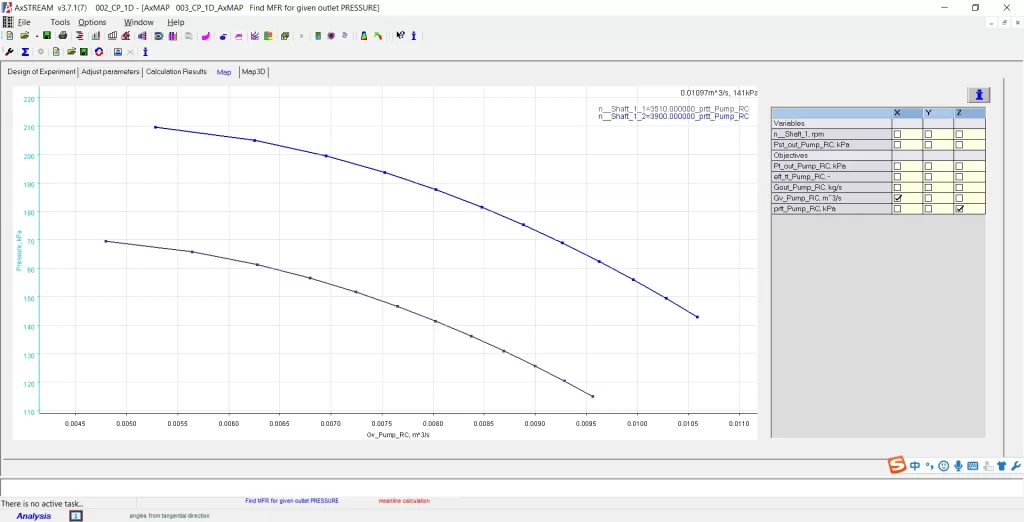Click legend entry n__Shaft_1_2=3900 prtt_Pump_RC
The image size is (1024, 522).
pos(674,116)
